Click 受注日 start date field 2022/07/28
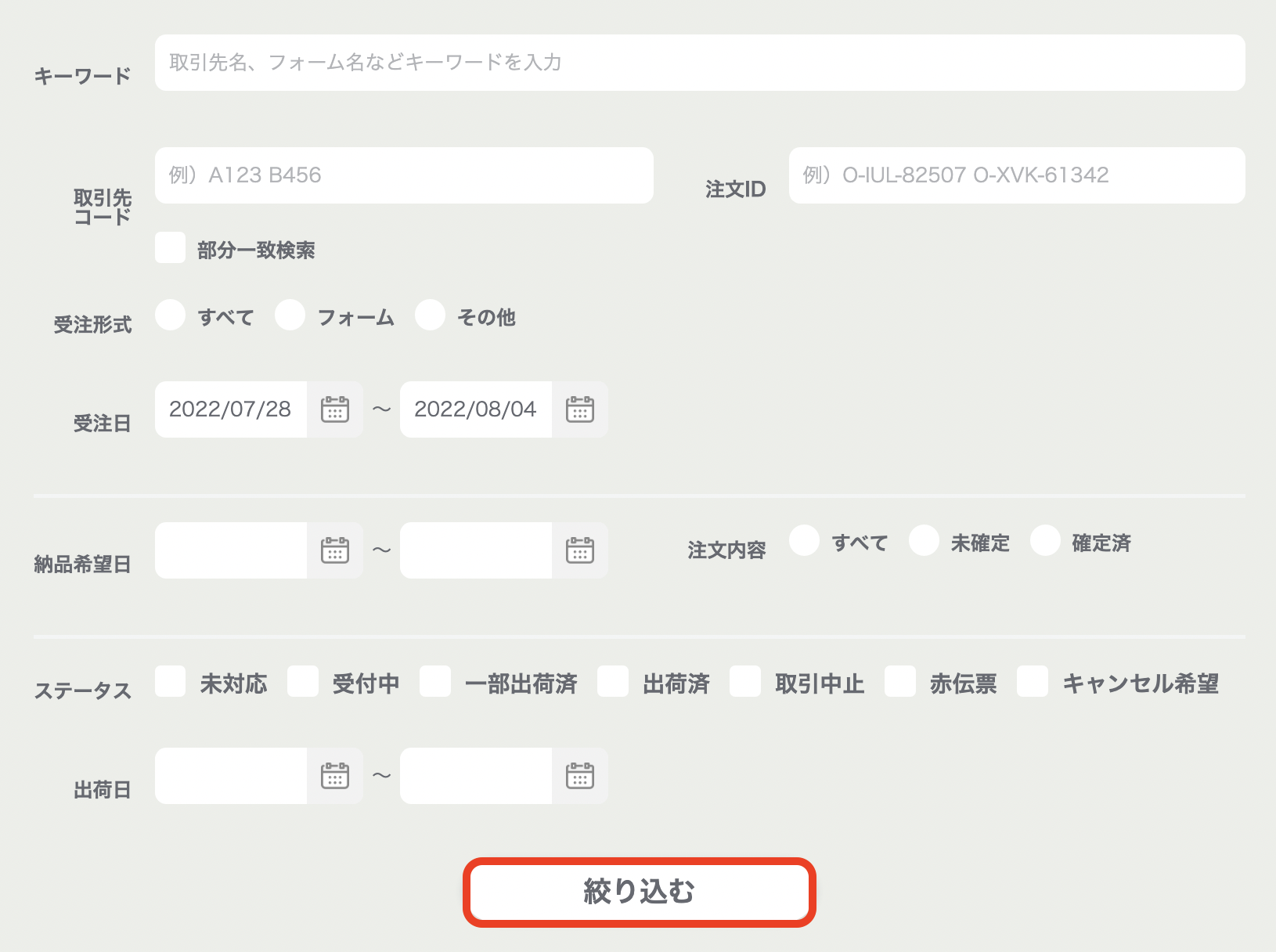Image resolution: width=1276 pixels, height=952 pixels. [231, 409]
